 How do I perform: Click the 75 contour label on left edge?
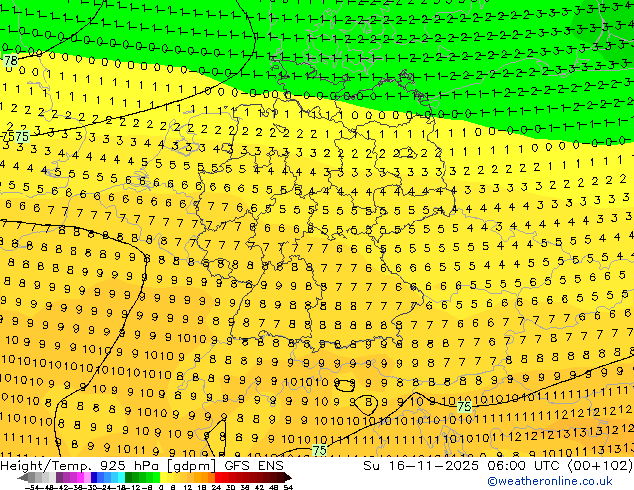pos(22,137)
